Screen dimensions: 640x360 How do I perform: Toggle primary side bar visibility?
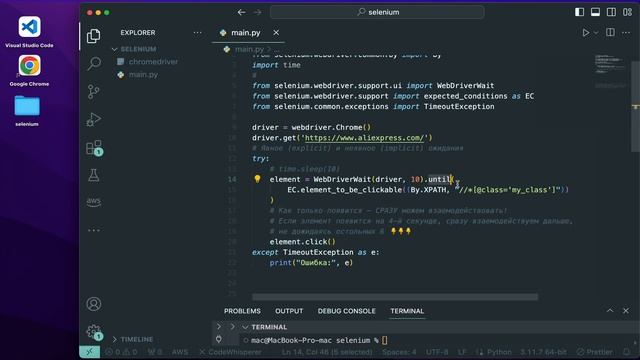tap(579, 12)
